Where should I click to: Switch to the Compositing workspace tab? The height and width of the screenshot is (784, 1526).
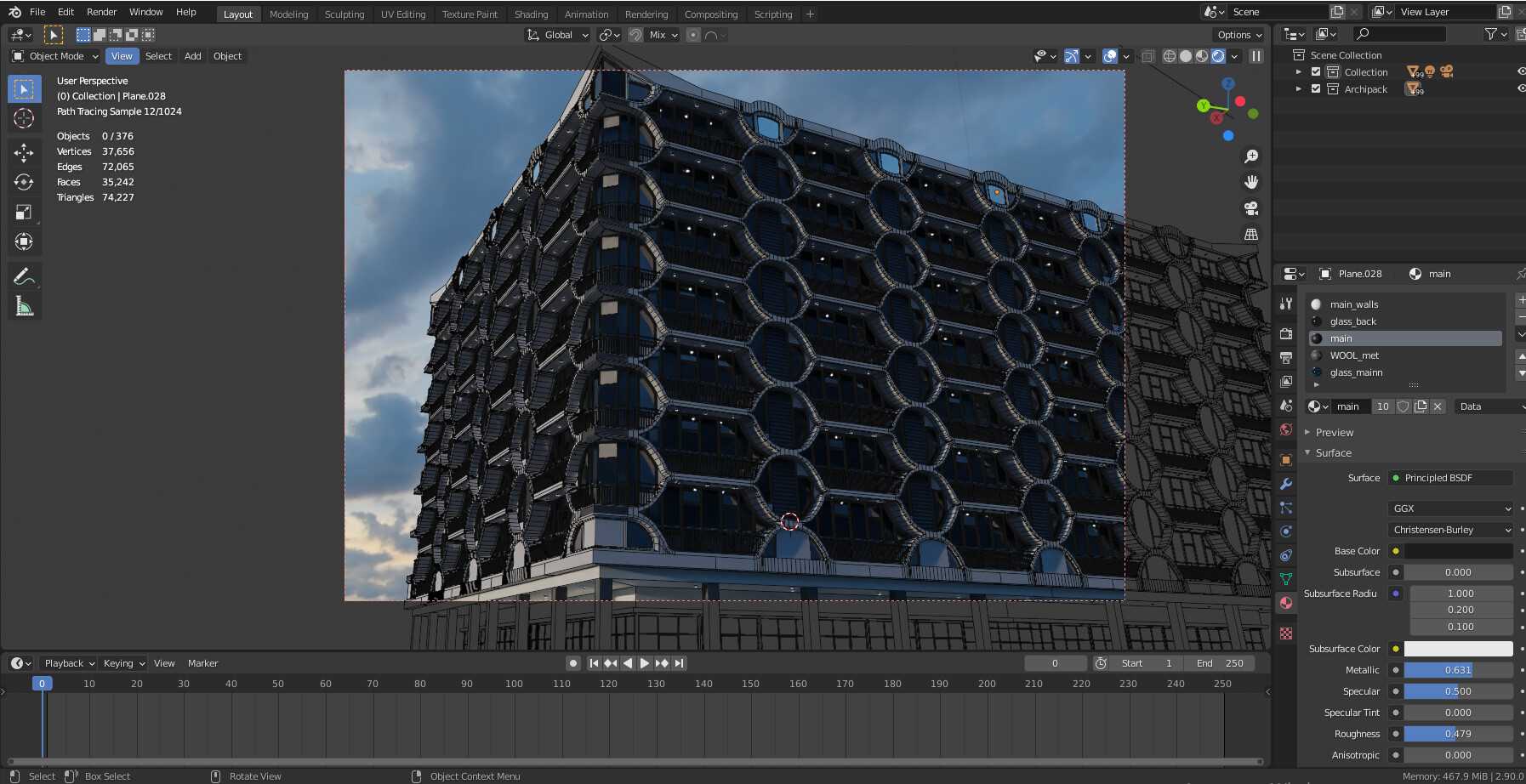tap(711, 14)
